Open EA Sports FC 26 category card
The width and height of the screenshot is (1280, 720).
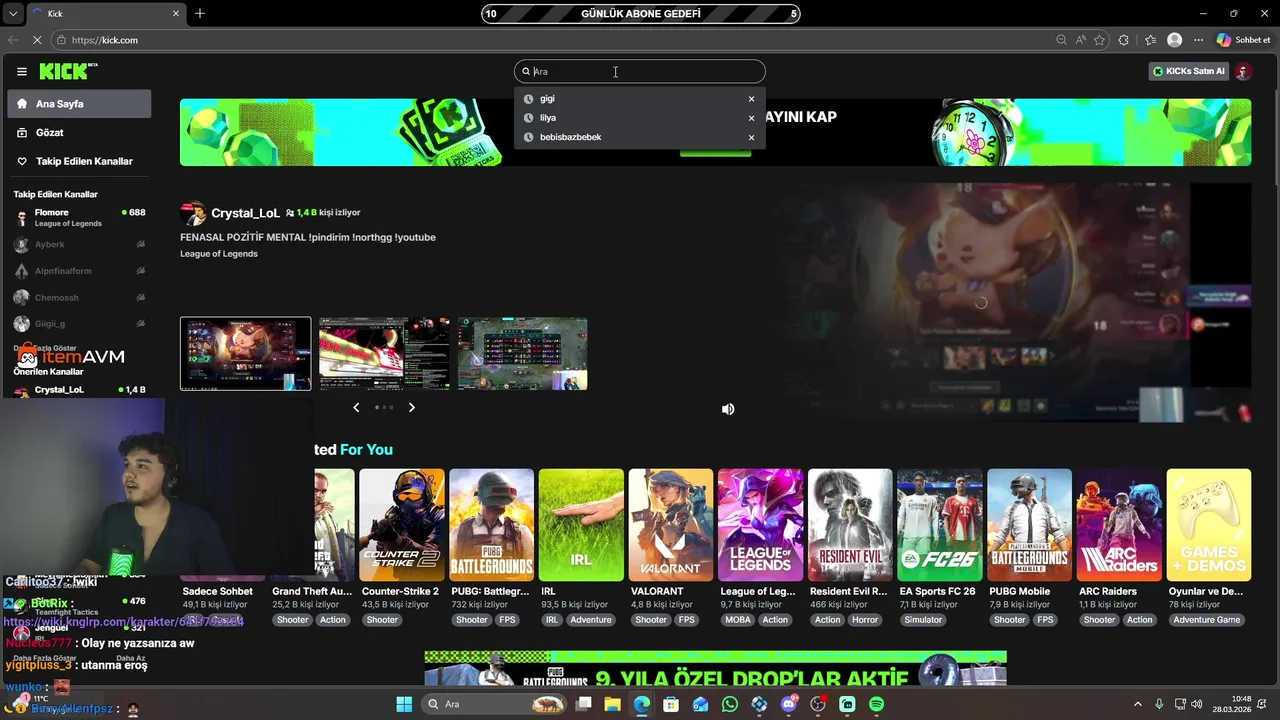point(940,525)
